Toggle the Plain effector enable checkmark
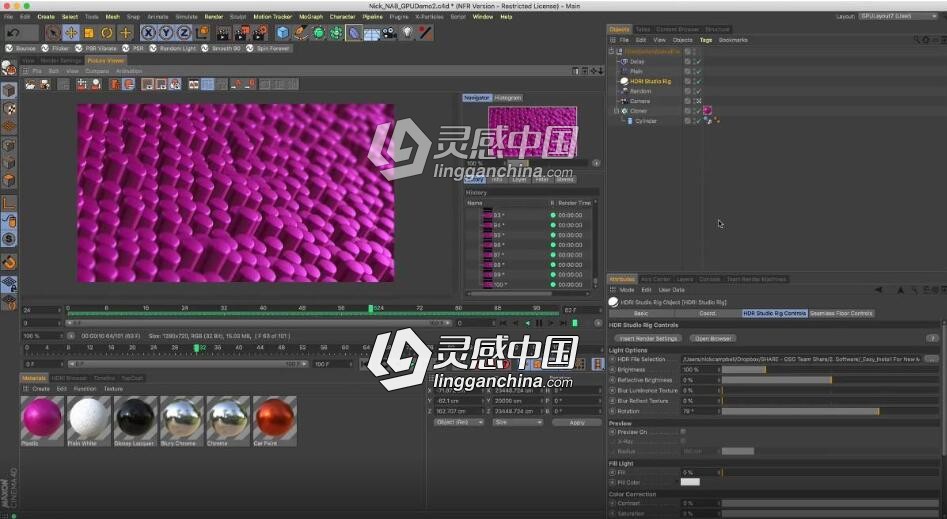 click(698, 71)
